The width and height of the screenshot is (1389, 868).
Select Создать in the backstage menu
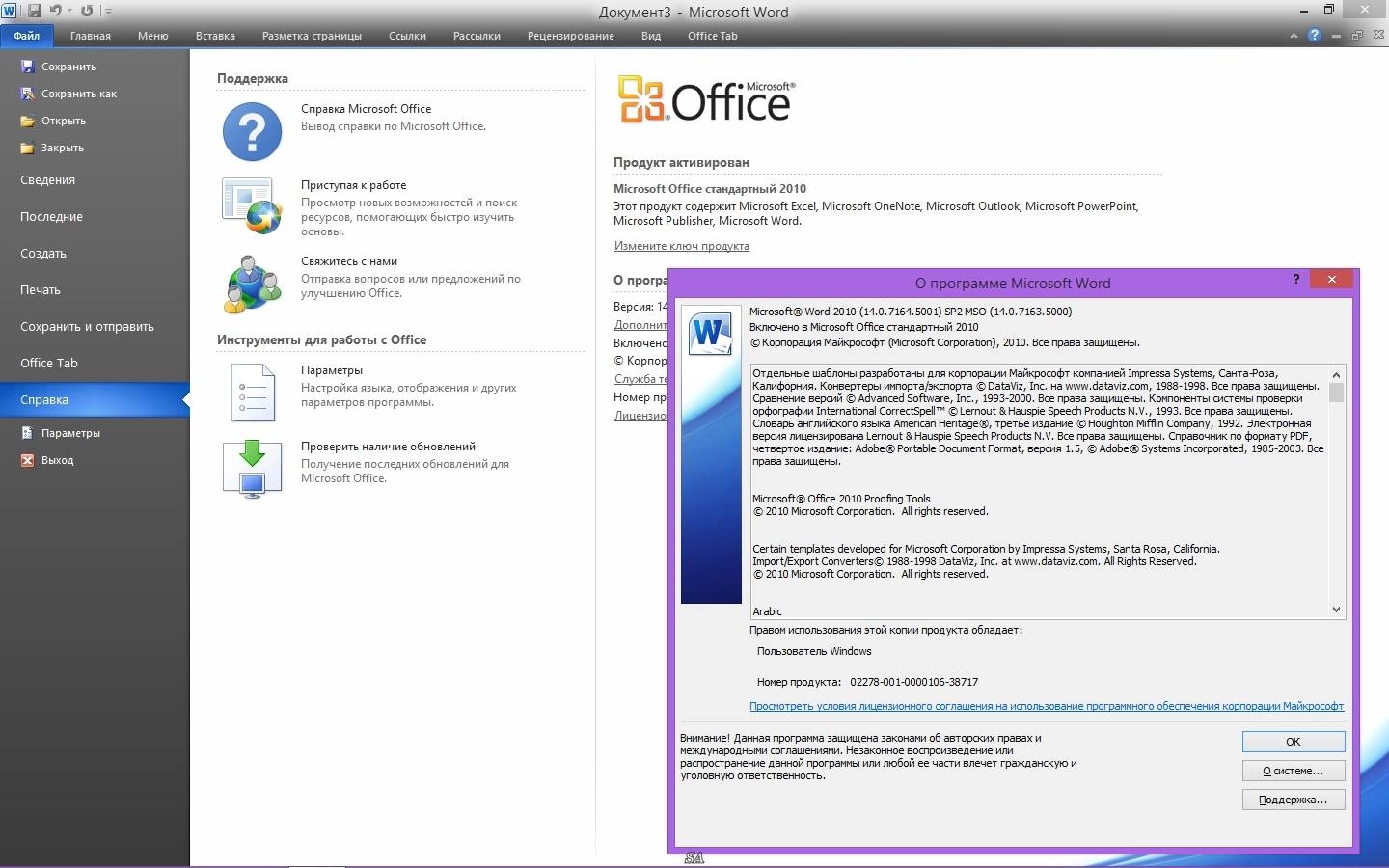[x=95, y=254]
